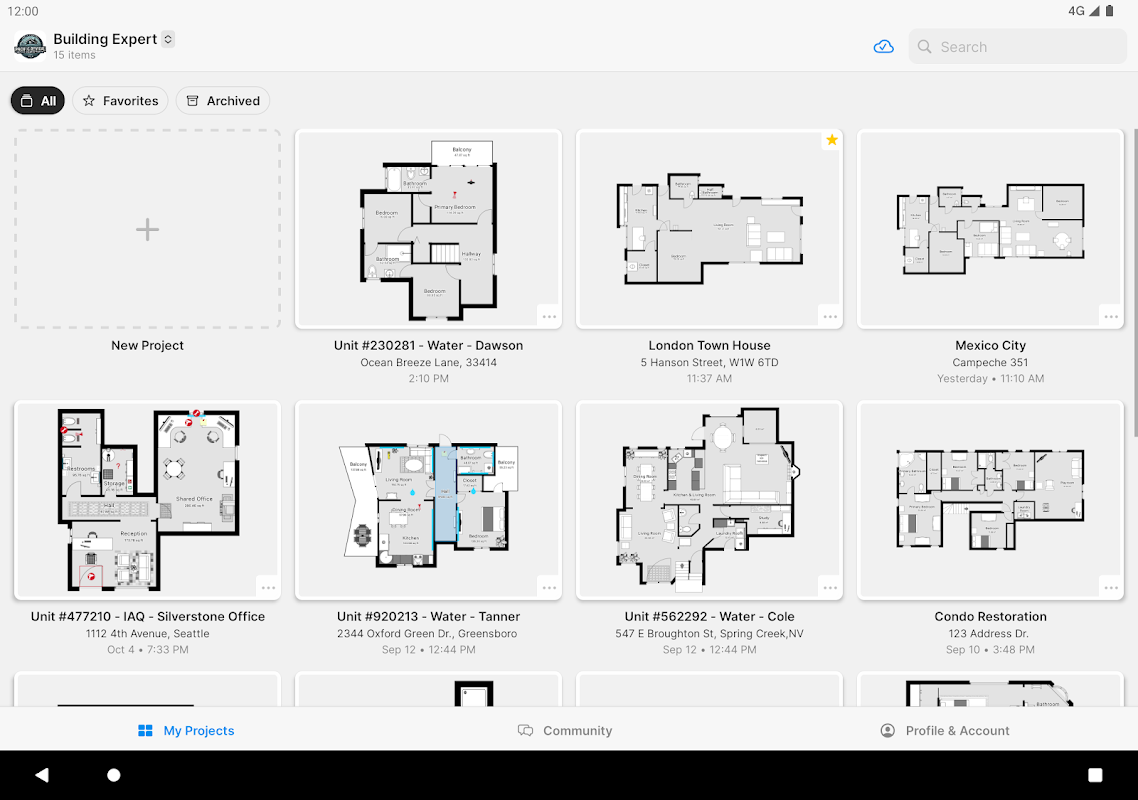Click the 15 items count text
The height and width of the screenshot is (800, 1138).
point(74,55)
